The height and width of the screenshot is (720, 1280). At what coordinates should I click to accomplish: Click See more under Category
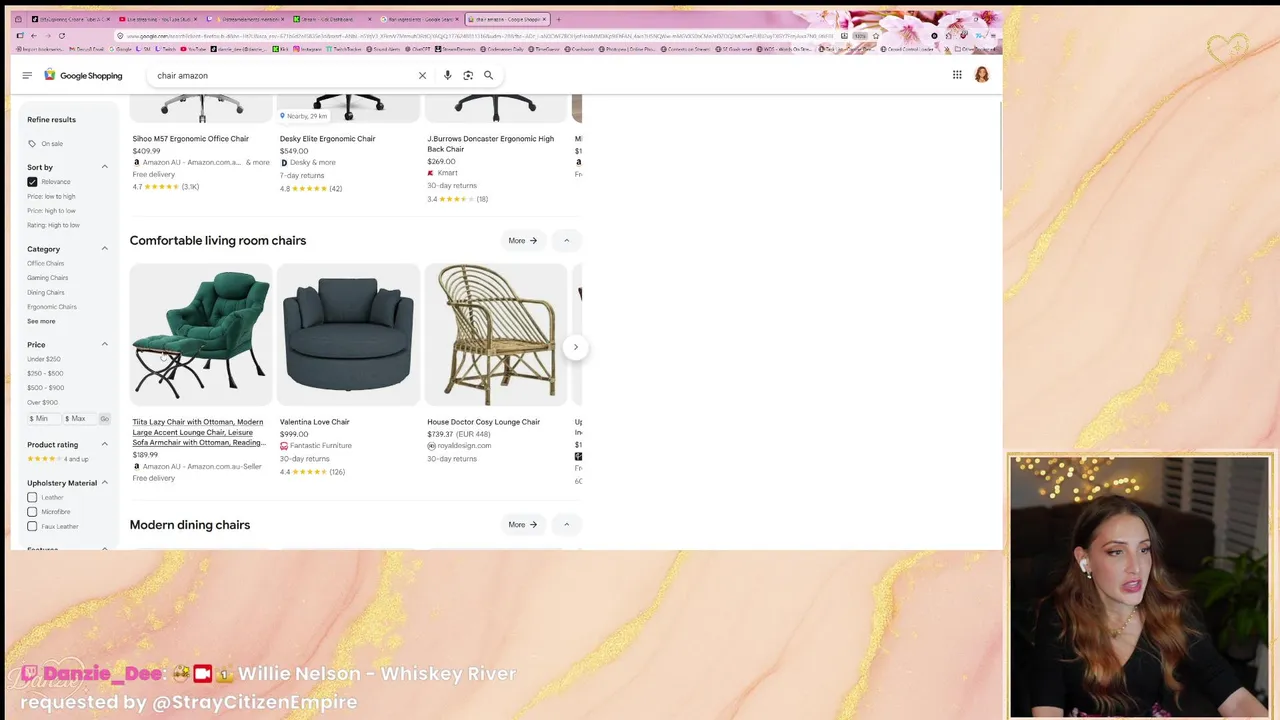pos(41,321)
